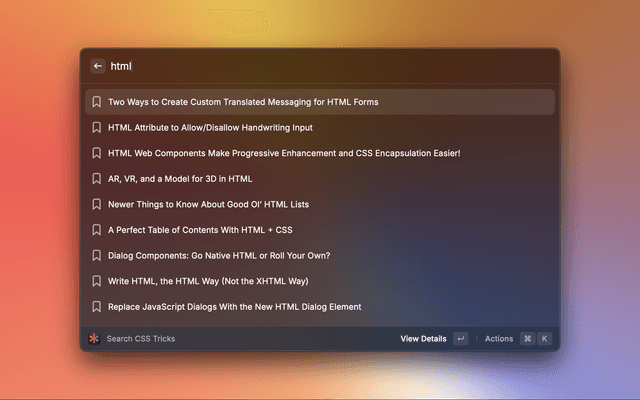Open AR, VR, and a Model for 3D article

coord(180,179)
